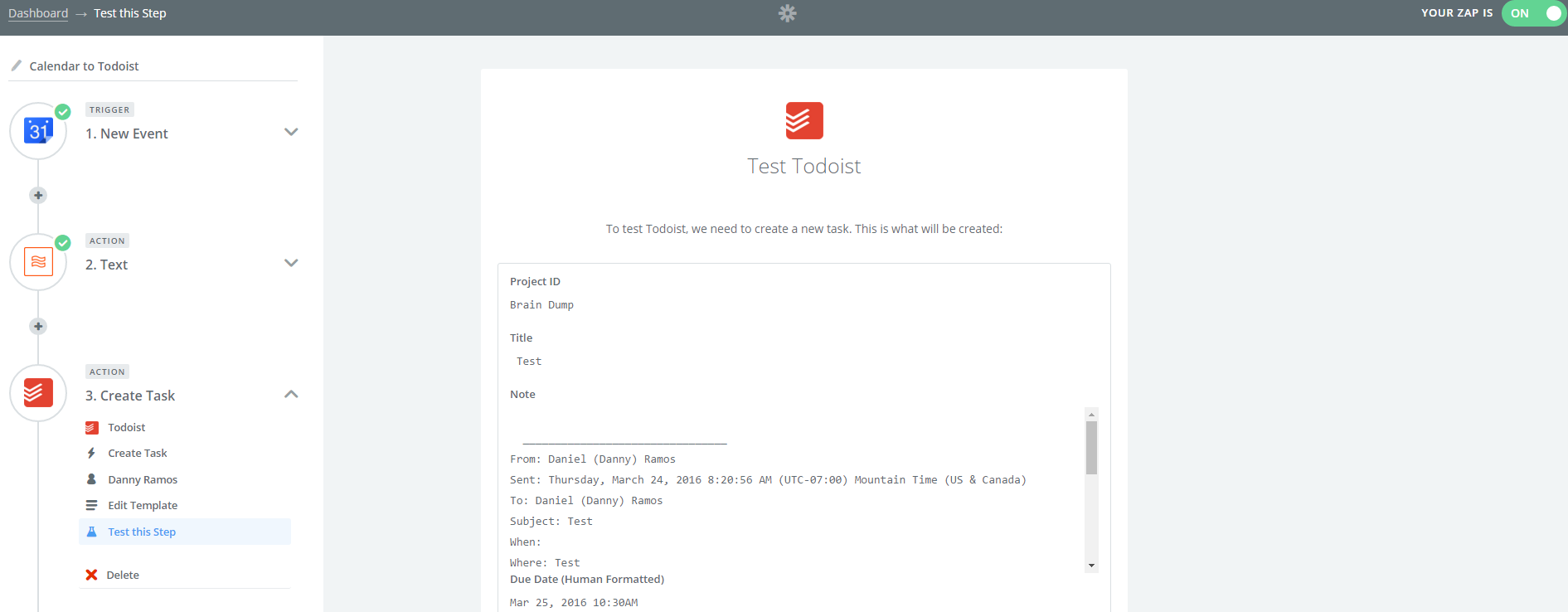1568x612 pixels.
Task: Click the Test this Step breadcrumb text
Action: pyautogui.click(x=130, y=13)
